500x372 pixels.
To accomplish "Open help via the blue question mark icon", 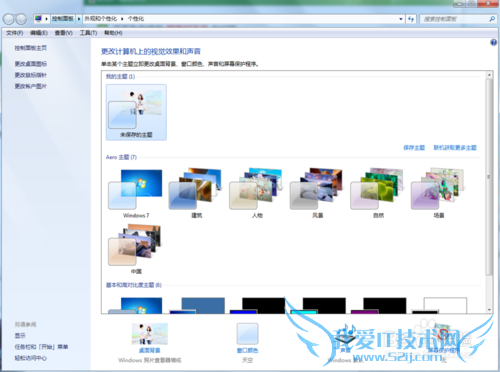I will tap(493, 42).
